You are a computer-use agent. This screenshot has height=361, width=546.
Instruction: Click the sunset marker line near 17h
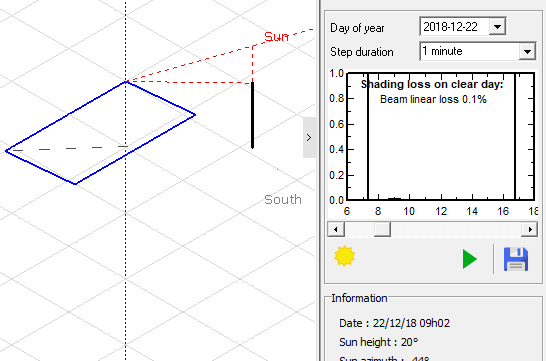515,136
